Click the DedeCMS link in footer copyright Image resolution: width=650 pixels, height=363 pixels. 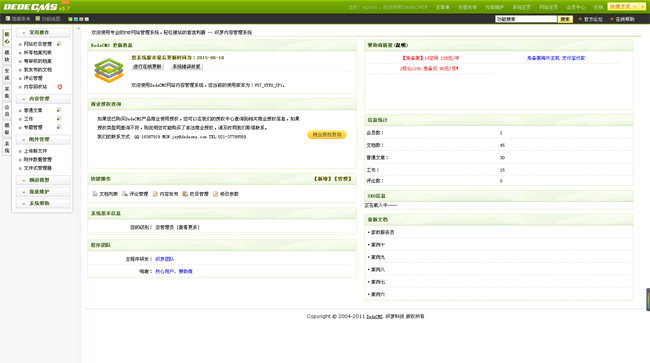click(x=374, y=317)
